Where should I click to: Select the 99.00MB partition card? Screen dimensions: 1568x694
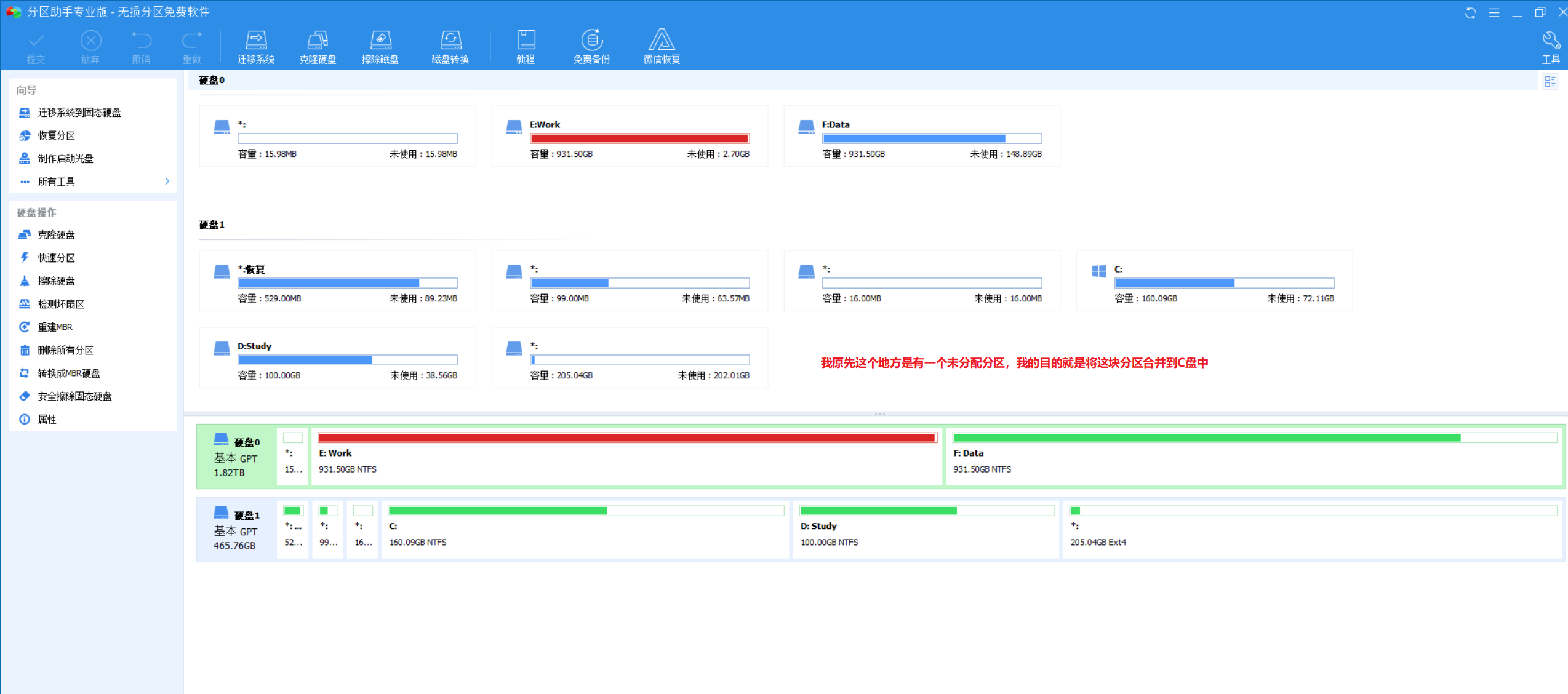point(630,281)
